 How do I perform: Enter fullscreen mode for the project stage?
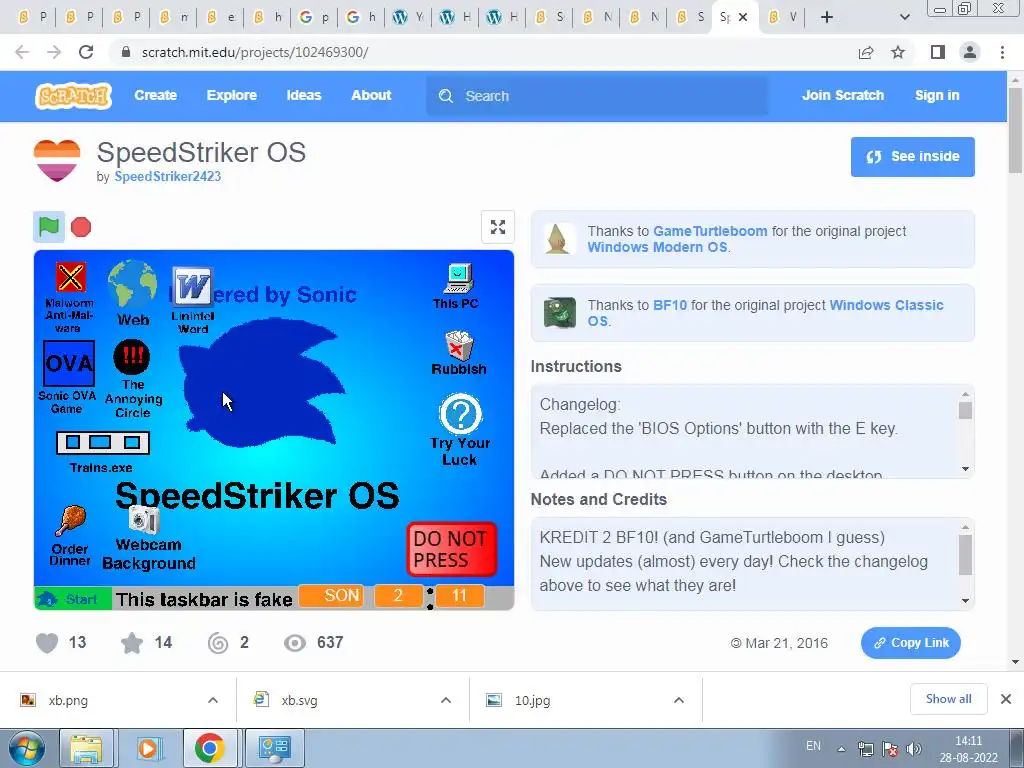click(498, 227)
